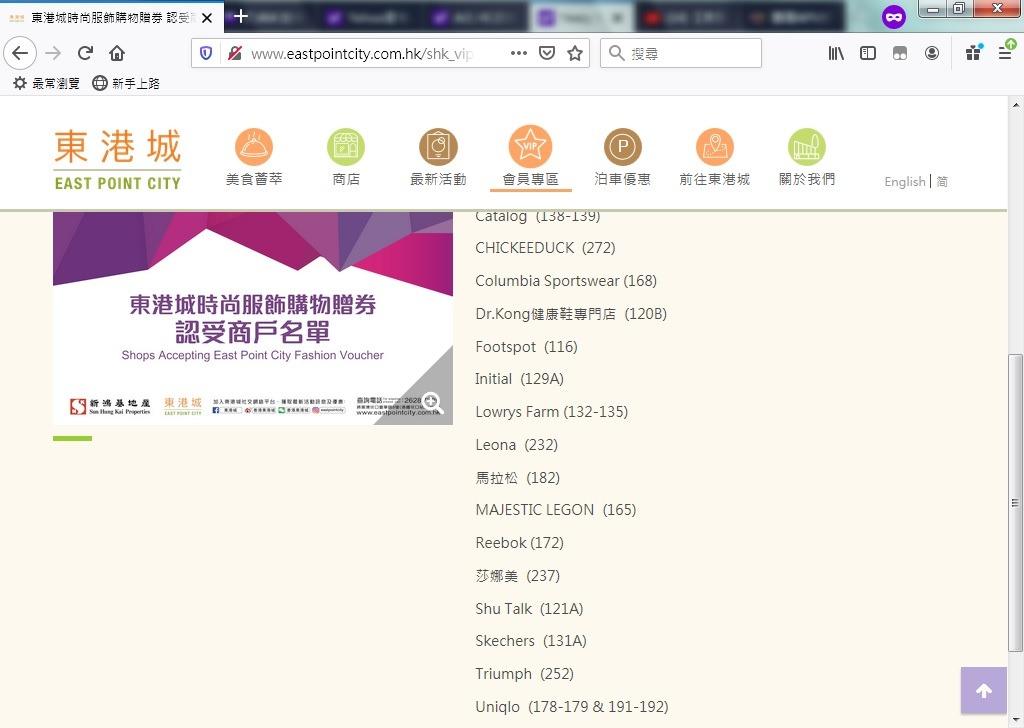The height and width of the screenshot is (728, 1024).
Task: Click the insecure connection padlock icon
Action: pyautogui.click(x=235, y=53)
